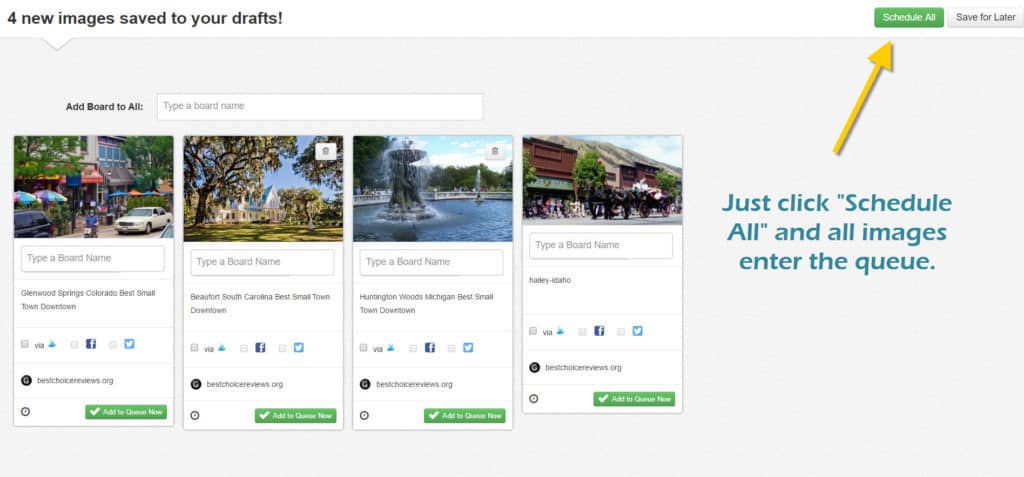This screenshot has width=1024, height=477.
Task: Enable Facebook checkbox on Huntington Woods card
Action: 413,348
